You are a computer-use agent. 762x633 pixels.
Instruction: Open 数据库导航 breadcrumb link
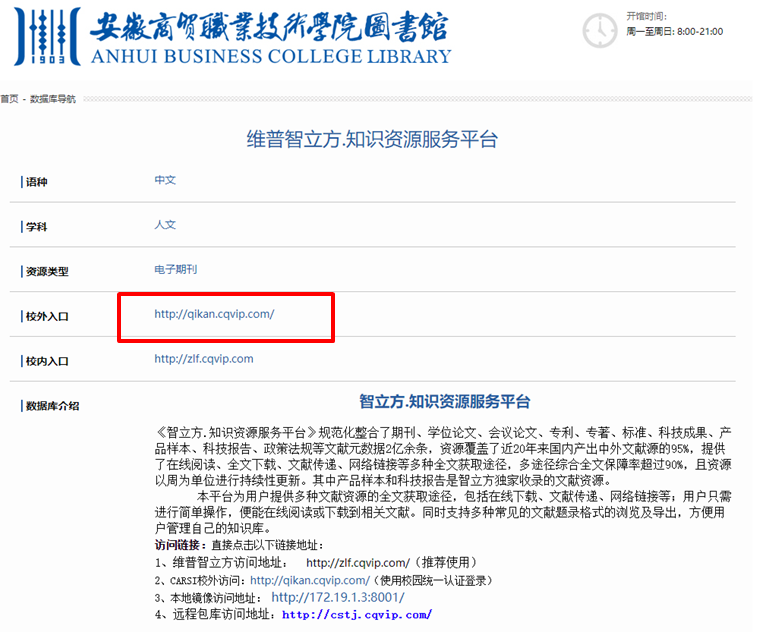[53, 99]
